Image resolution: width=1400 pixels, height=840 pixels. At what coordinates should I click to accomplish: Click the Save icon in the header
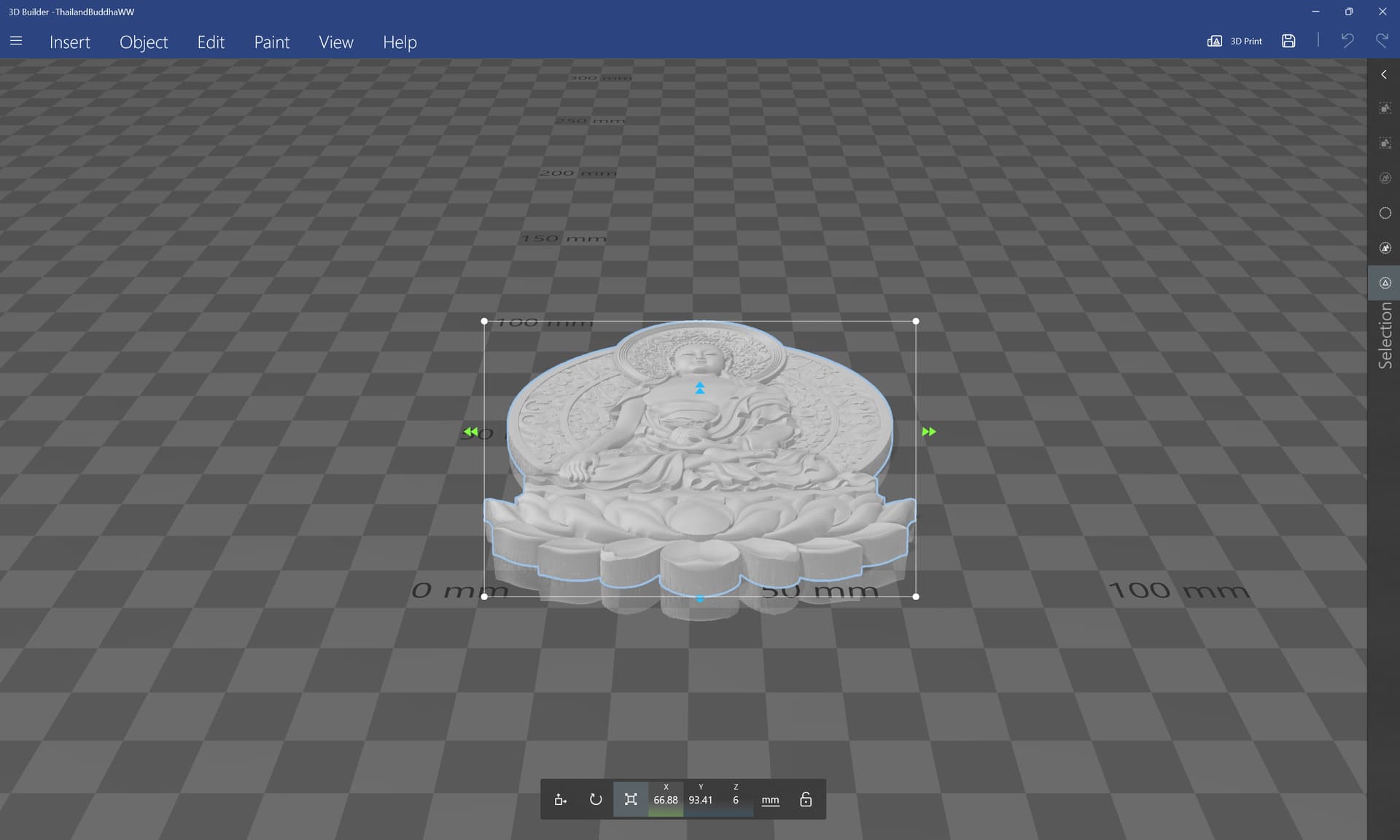pos(1288,42)
